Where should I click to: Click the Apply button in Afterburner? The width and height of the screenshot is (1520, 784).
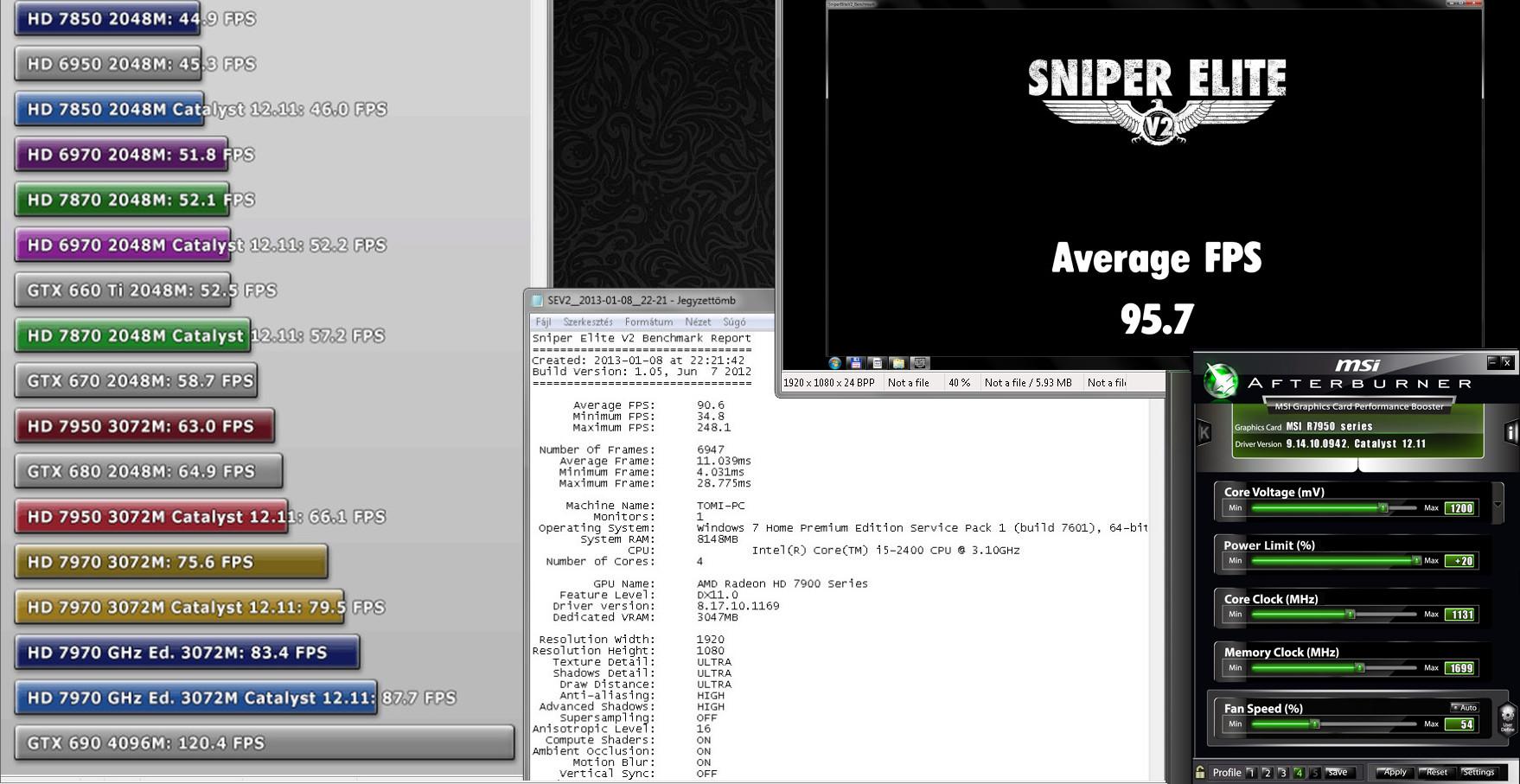click(1395, 773)
